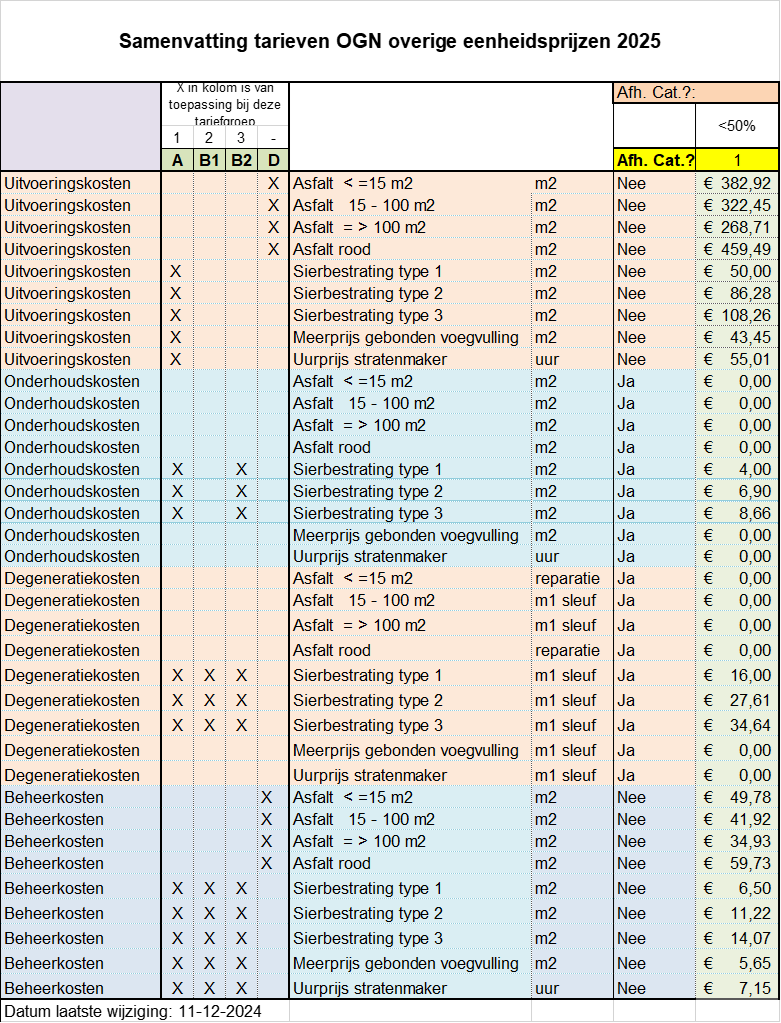Click the empty lavender cell at top left
The height and width of the screenshot is (1023, 781).
[80, 126]
